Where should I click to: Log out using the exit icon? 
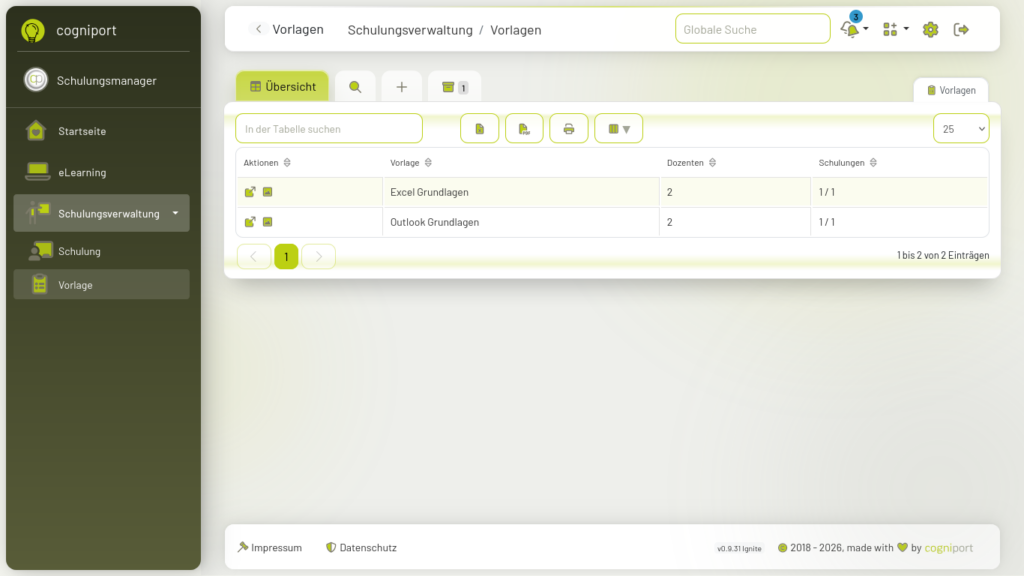[x=961, y=29]
